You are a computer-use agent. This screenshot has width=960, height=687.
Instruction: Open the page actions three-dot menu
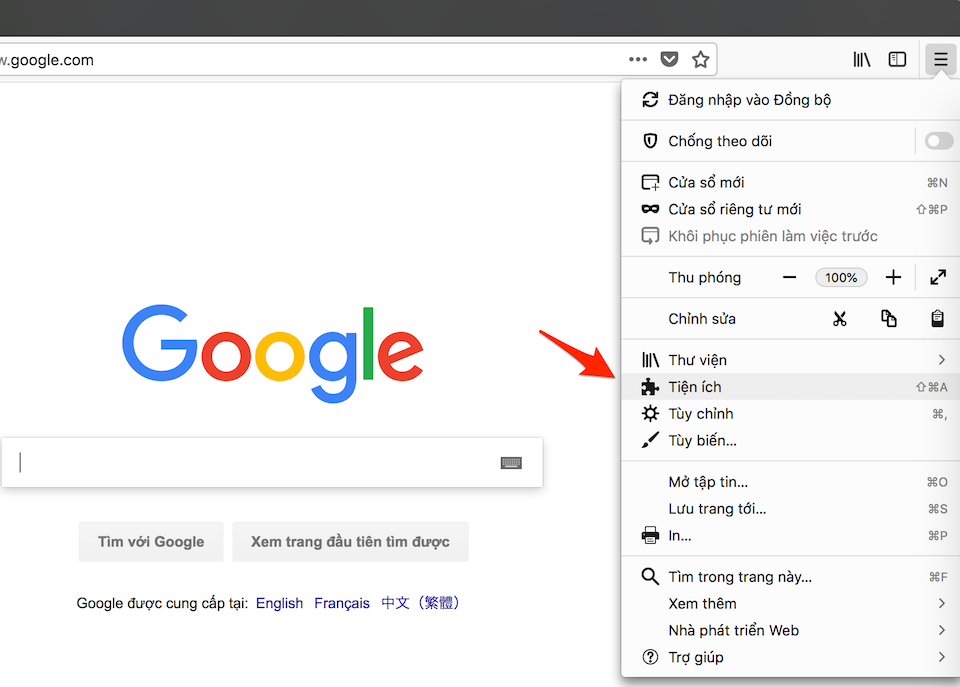click(638, 59)
